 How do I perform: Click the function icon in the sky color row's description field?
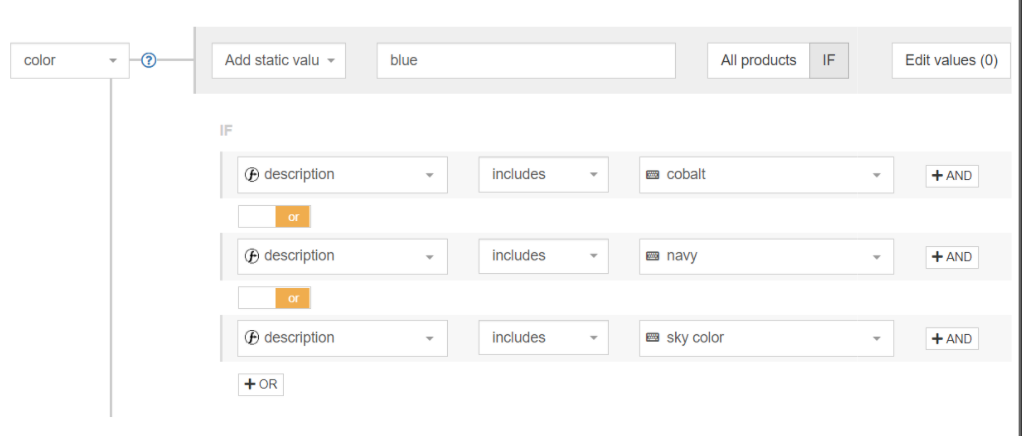[252, 338]
